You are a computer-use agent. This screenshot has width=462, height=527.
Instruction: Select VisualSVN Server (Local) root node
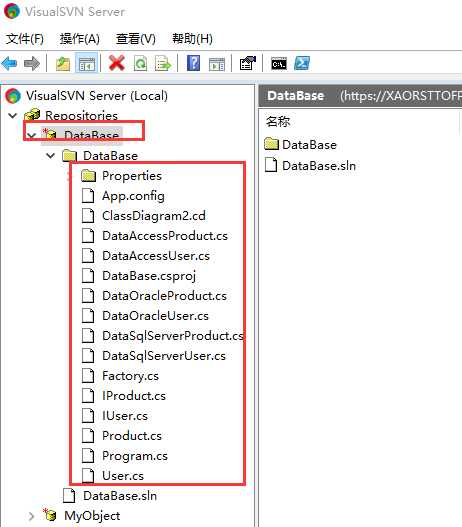coord(97,96)
